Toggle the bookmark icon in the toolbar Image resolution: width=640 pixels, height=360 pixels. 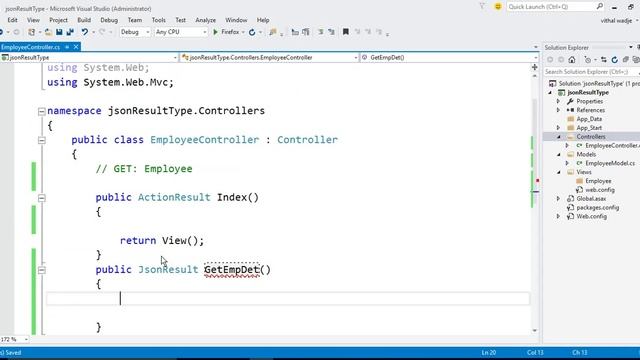(x=346, y=32)
